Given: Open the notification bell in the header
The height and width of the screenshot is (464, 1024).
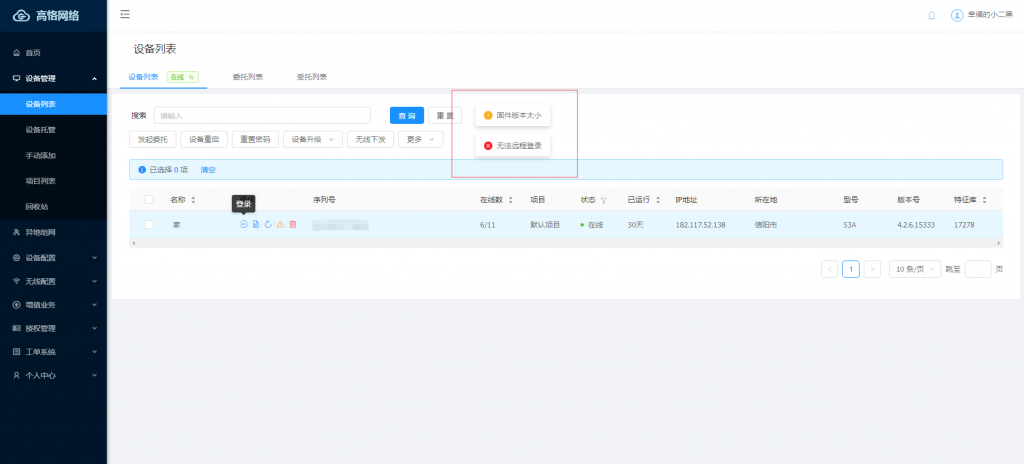Looking at the screenshot, I should pos(932,15).
